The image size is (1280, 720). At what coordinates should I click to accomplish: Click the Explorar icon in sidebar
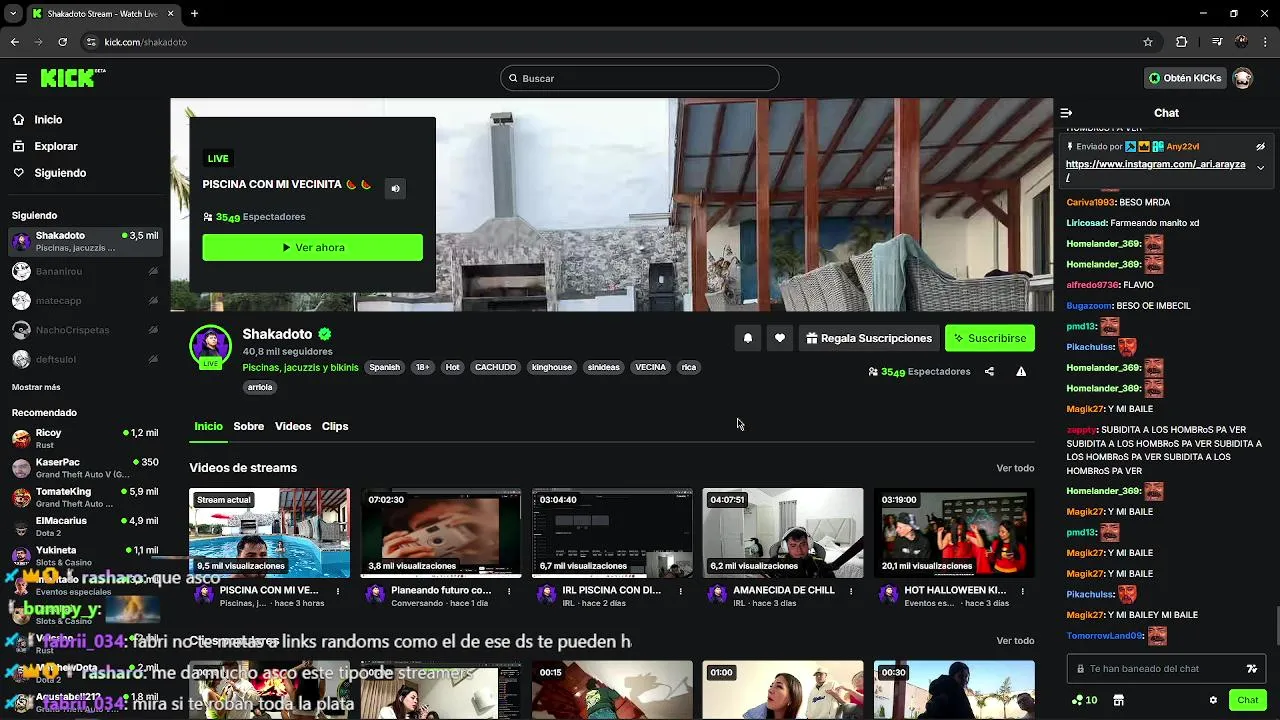19,146
